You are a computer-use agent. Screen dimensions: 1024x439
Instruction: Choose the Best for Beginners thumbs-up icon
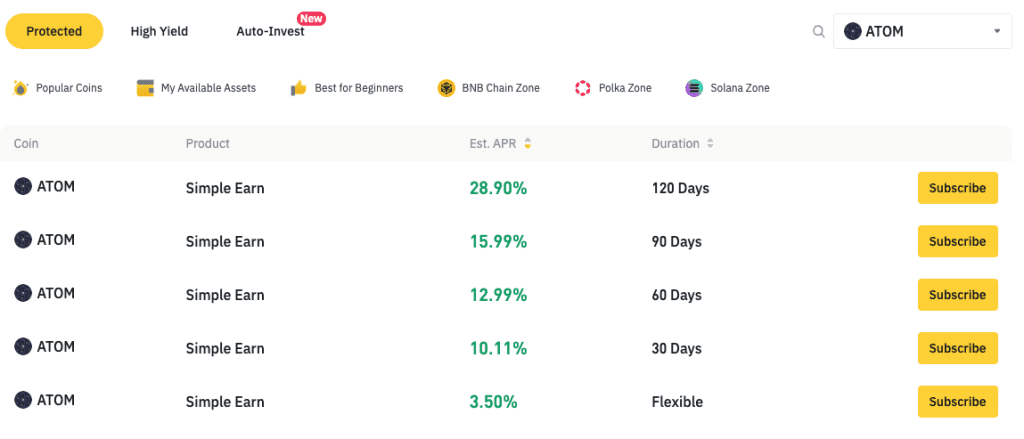pyautogui.click(x=298, y=88)
